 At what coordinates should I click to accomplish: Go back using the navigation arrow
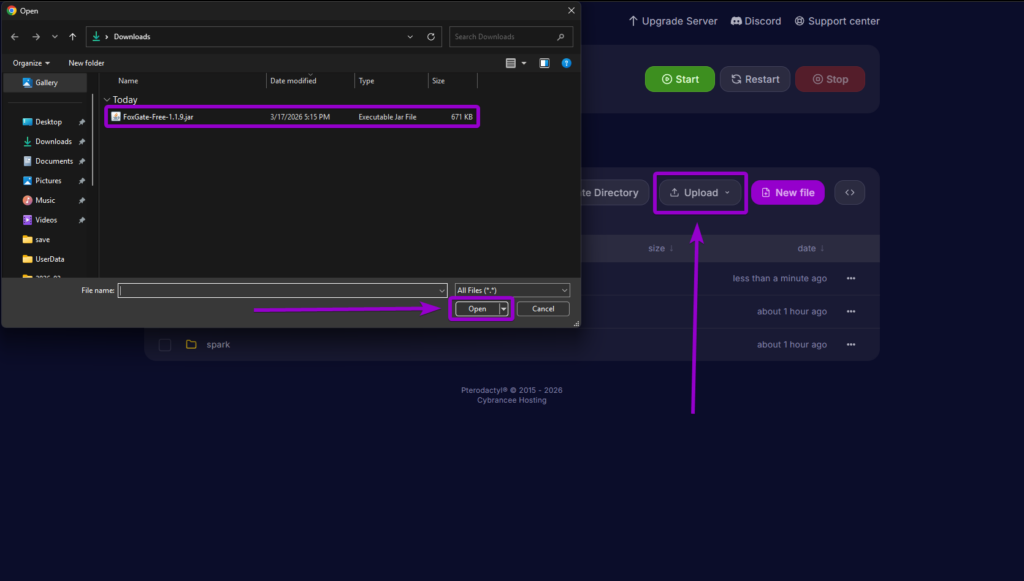pyautogui.click(x=15, y=36)
